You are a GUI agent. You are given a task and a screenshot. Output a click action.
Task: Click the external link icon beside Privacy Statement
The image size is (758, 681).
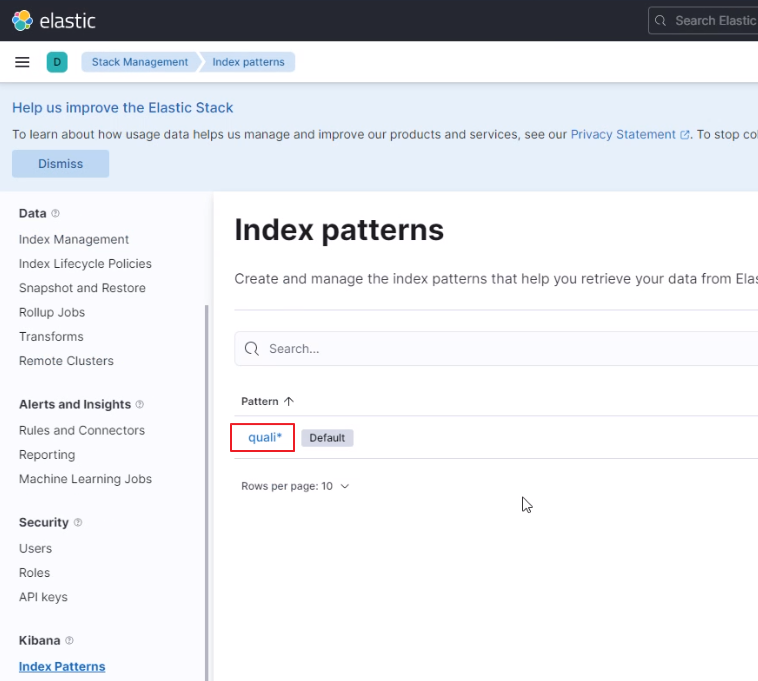click(685, 135)
